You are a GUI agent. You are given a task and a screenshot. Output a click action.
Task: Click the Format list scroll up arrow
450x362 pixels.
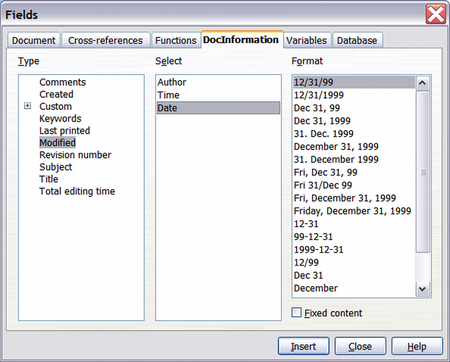tap(423, 83)
